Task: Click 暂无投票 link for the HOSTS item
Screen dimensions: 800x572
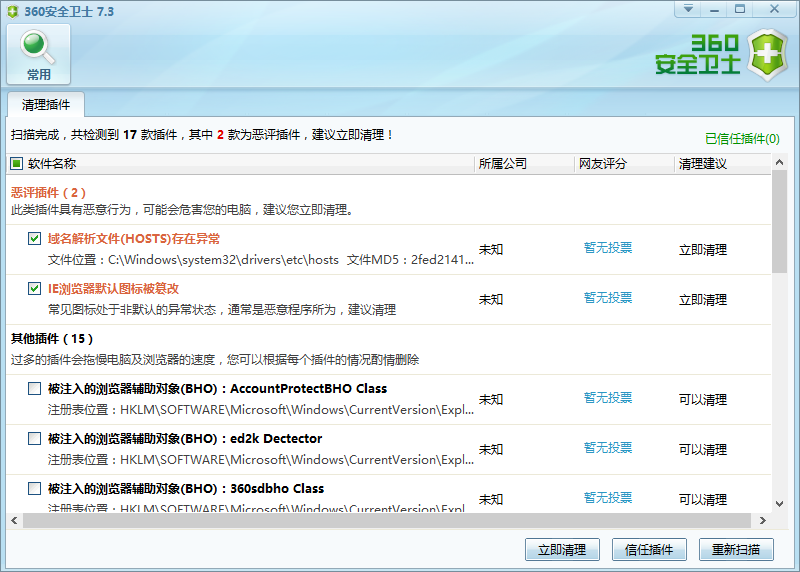Action: (608, 248)
